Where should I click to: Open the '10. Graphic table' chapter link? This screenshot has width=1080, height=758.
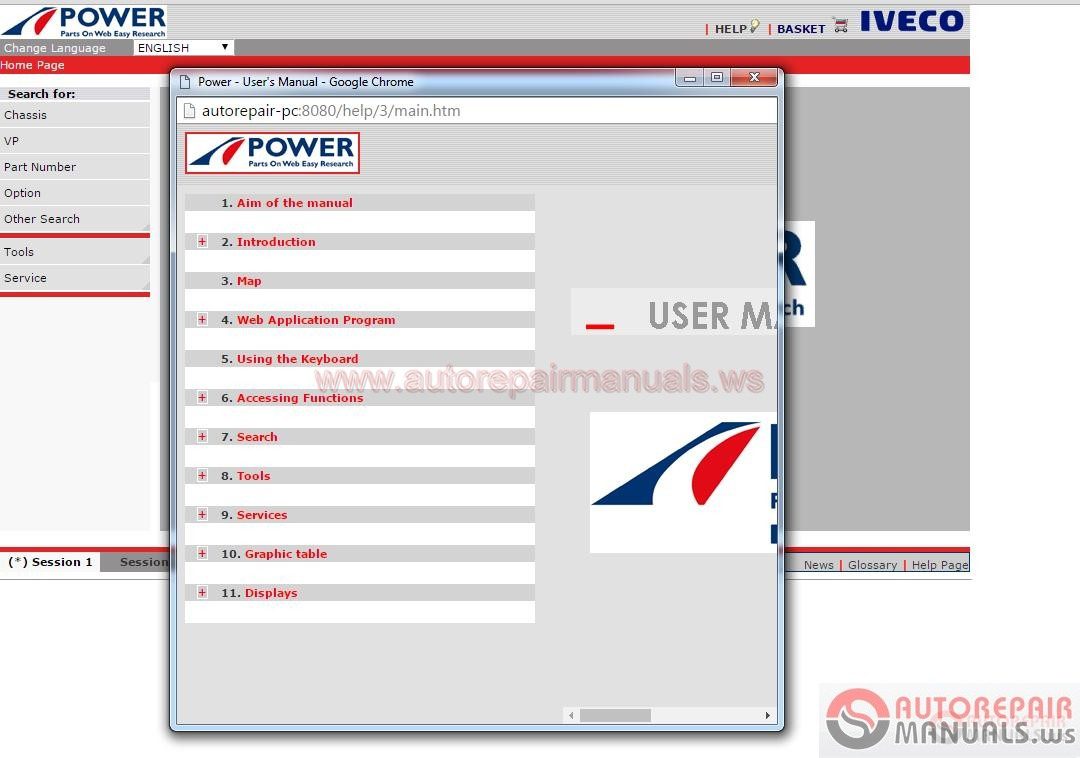coord(286,554)
